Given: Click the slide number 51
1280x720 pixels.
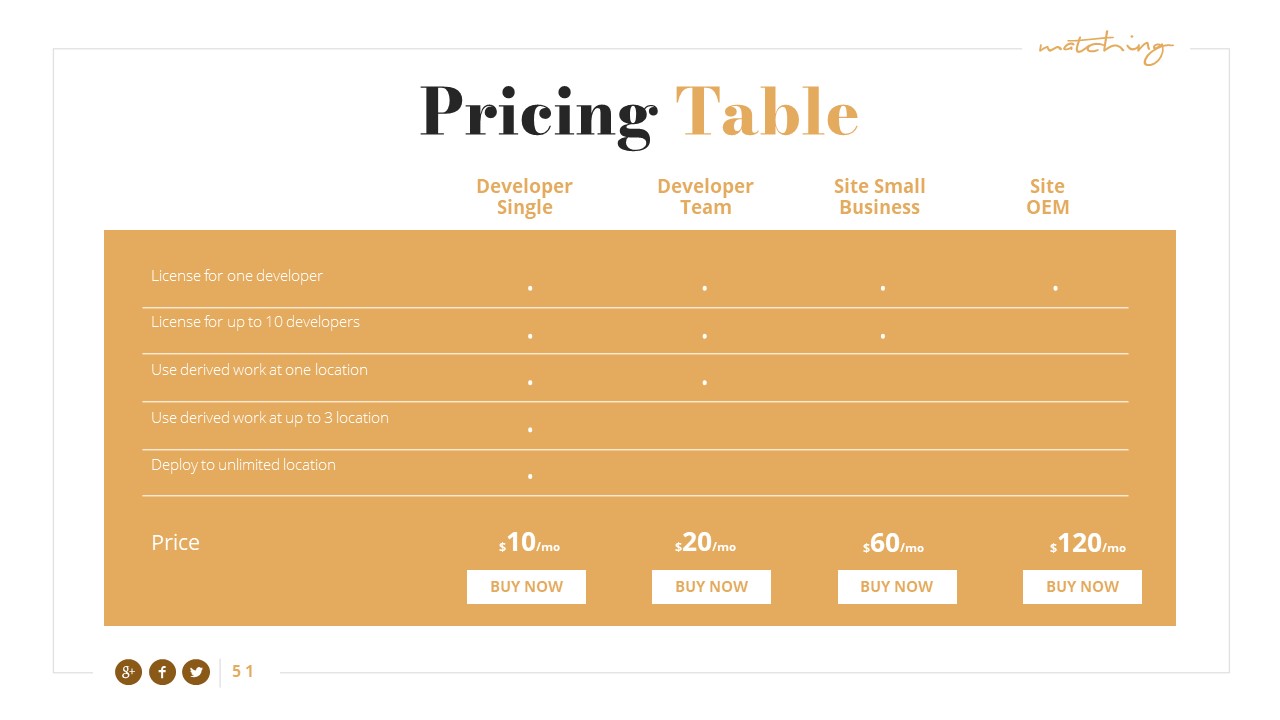Looking at the screenshot, I should [243, 672].
